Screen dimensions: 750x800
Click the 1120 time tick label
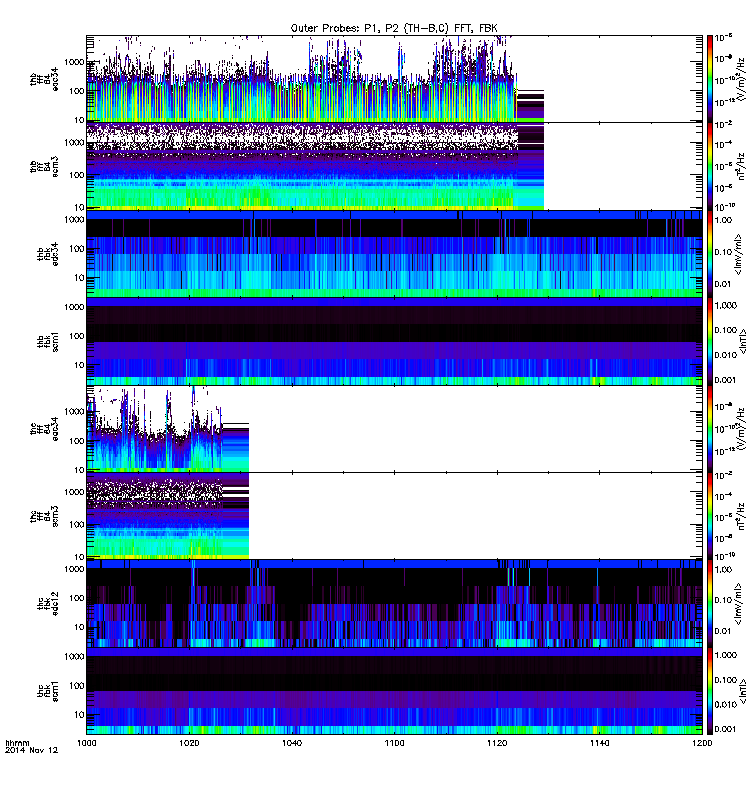[x=497, y=743]
